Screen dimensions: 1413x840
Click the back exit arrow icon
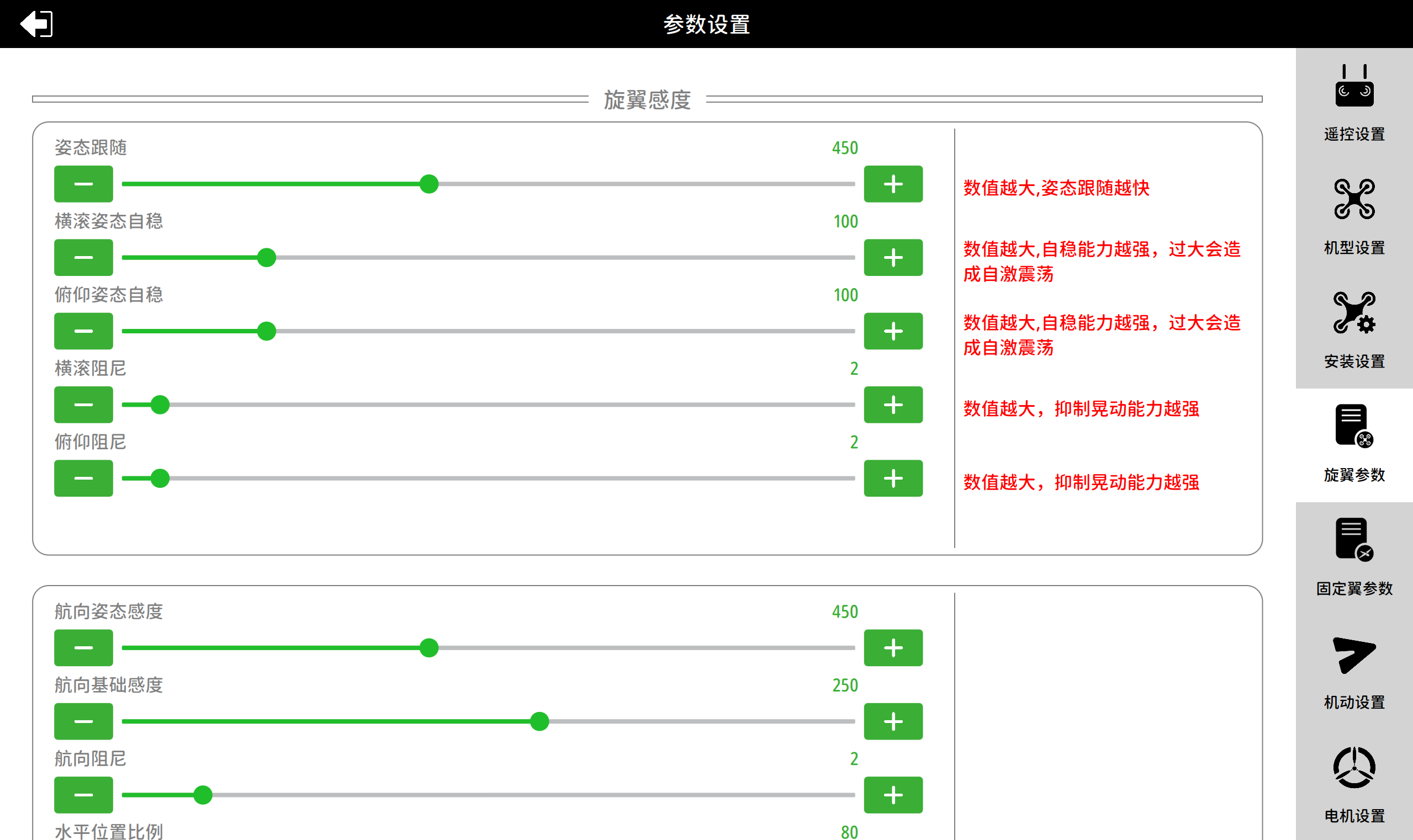click(36, 24)
